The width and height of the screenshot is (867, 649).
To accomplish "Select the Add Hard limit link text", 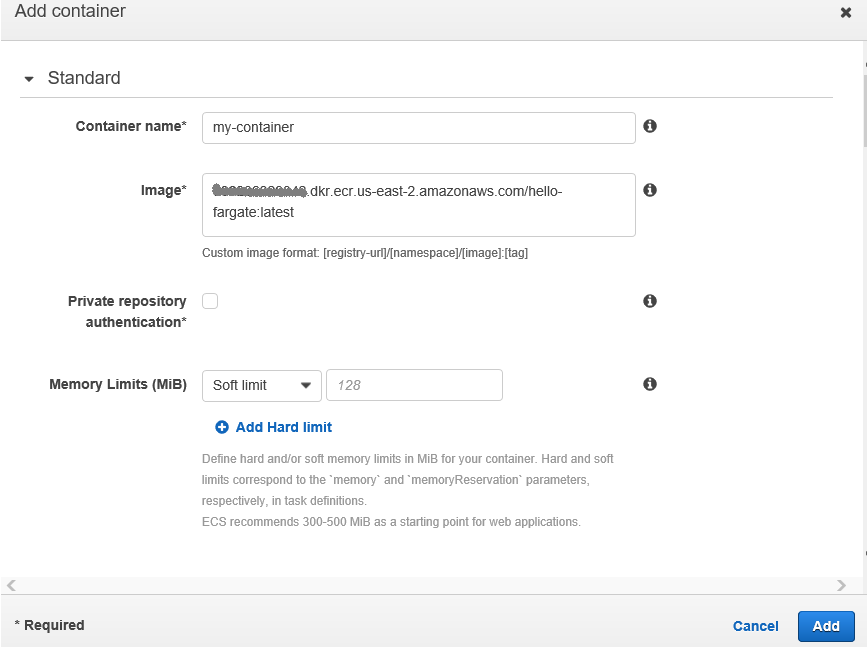I will [x=284, y=427].
